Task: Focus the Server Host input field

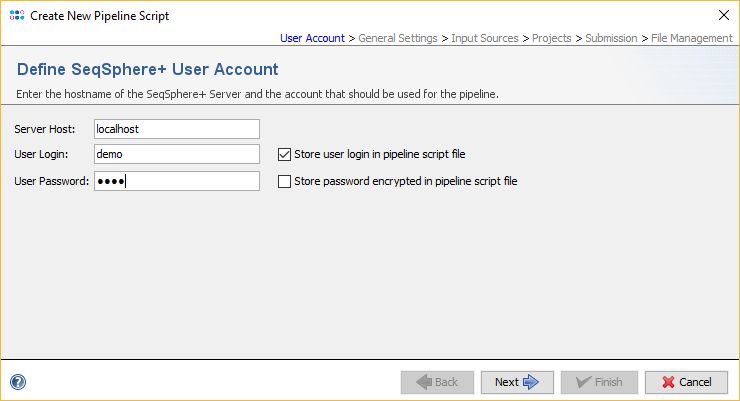Action: pos(176,129)
